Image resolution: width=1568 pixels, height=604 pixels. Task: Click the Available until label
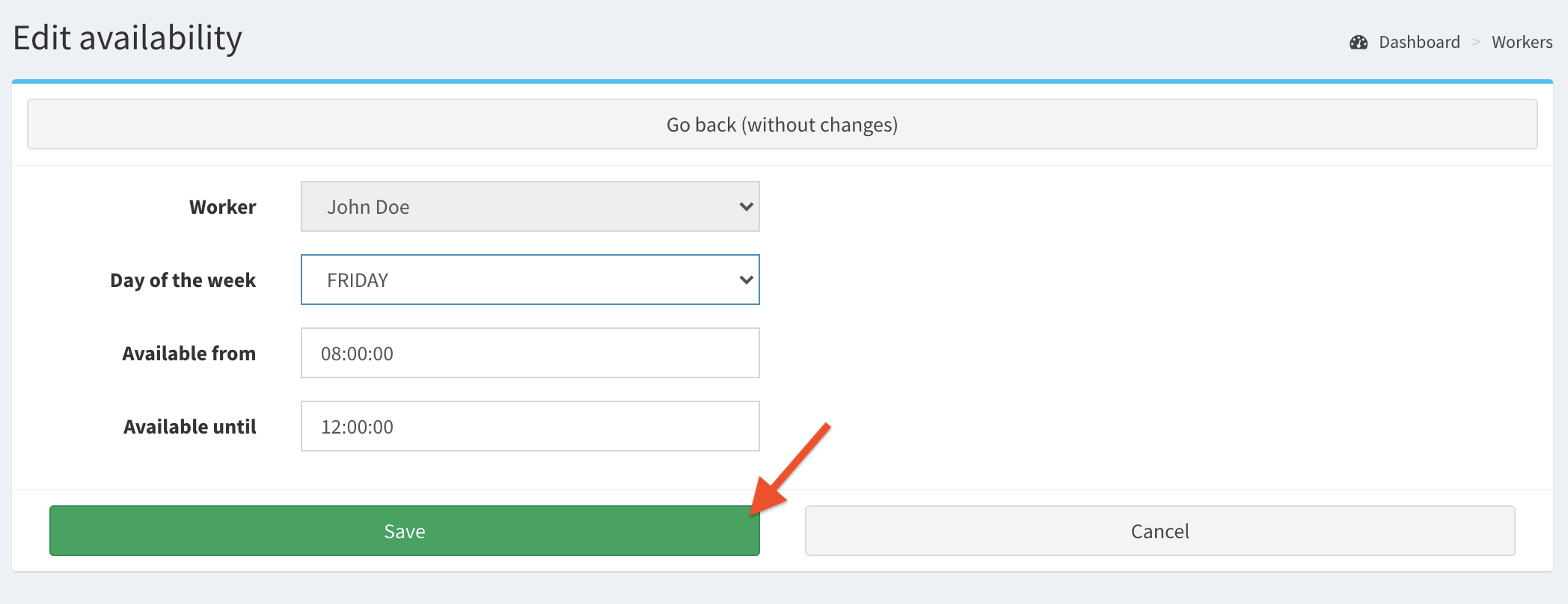click(189, 427)
